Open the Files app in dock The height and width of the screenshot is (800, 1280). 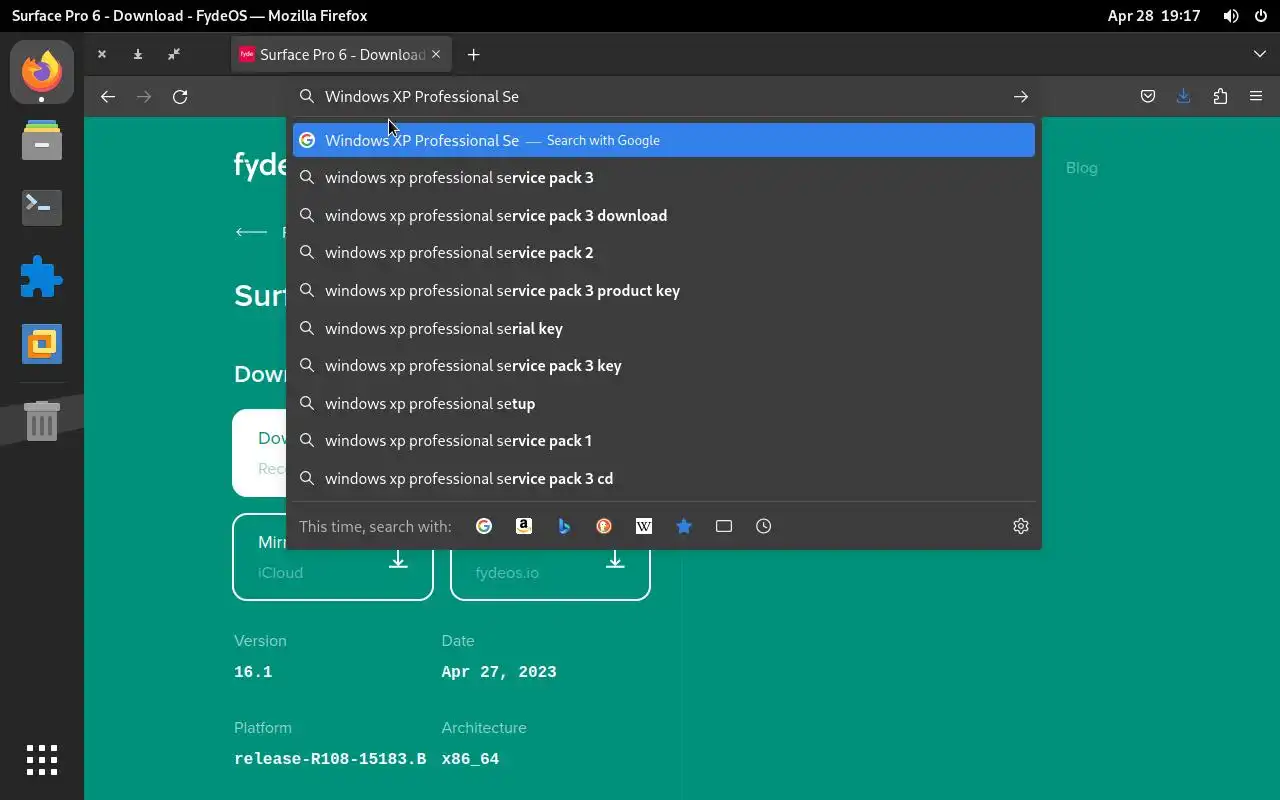click(x=42, y=140)
